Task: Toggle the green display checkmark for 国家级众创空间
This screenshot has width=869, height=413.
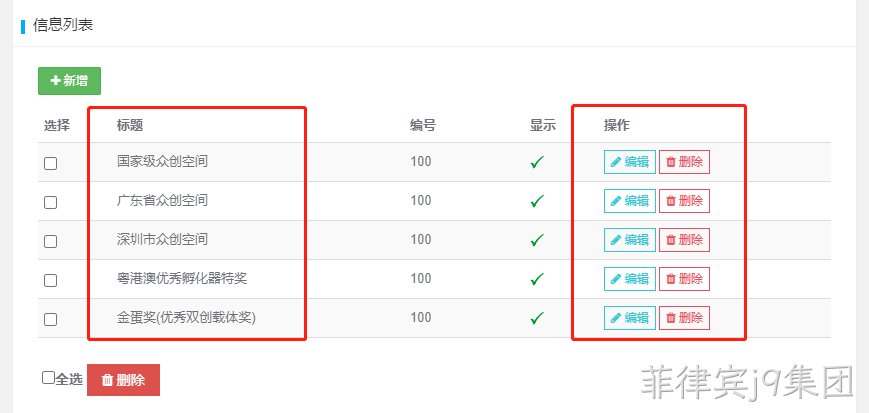Action: [x=536, y=162]
